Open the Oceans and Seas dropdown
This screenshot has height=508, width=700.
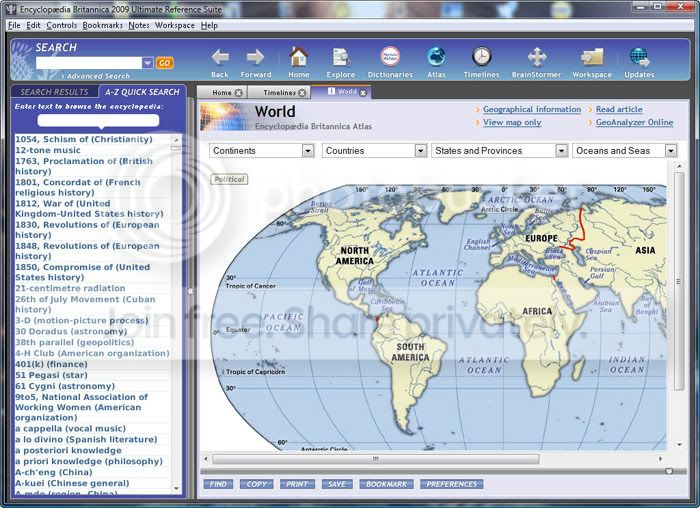[x=625, y=150]
